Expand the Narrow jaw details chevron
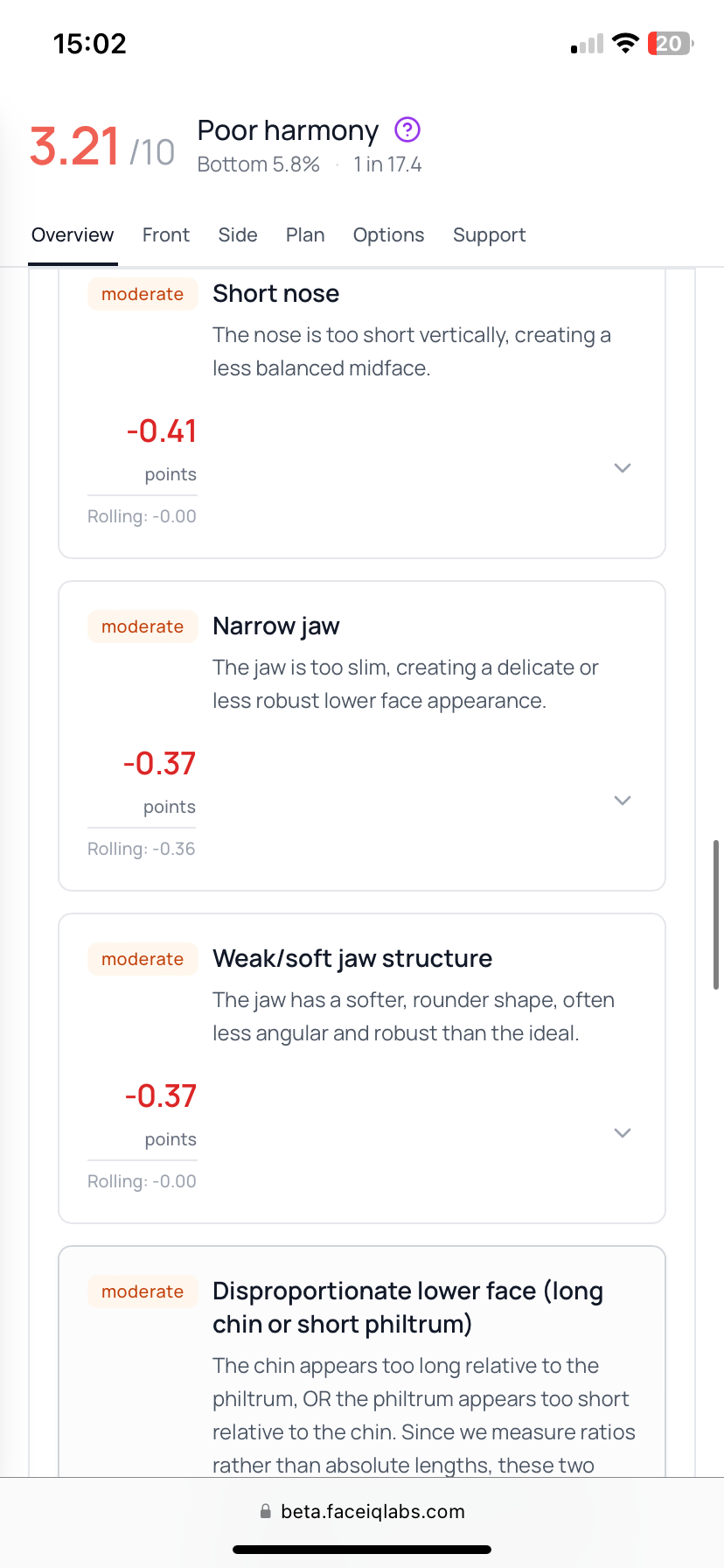 [623, 801]
